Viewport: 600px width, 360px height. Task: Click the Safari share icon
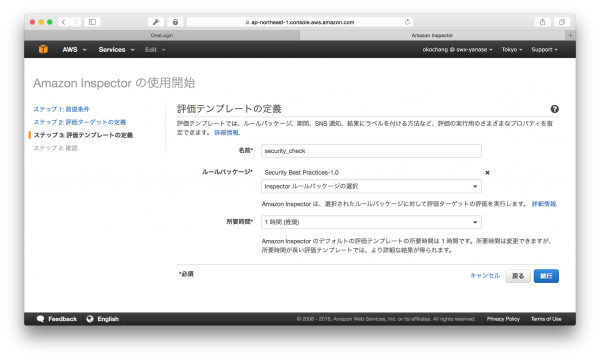pyautogui.click(x=542, y=22)
